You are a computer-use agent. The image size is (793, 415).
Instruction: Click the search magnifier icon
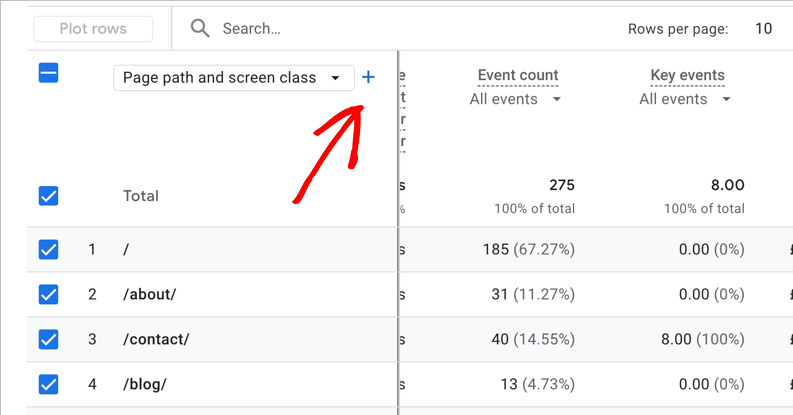tap(200, 29)
